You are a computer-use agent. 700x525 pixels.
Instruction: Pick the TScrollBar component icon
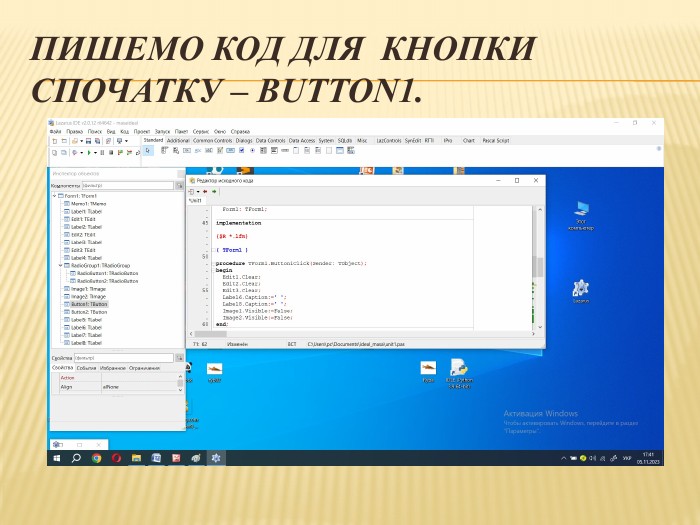pos(285,150)
